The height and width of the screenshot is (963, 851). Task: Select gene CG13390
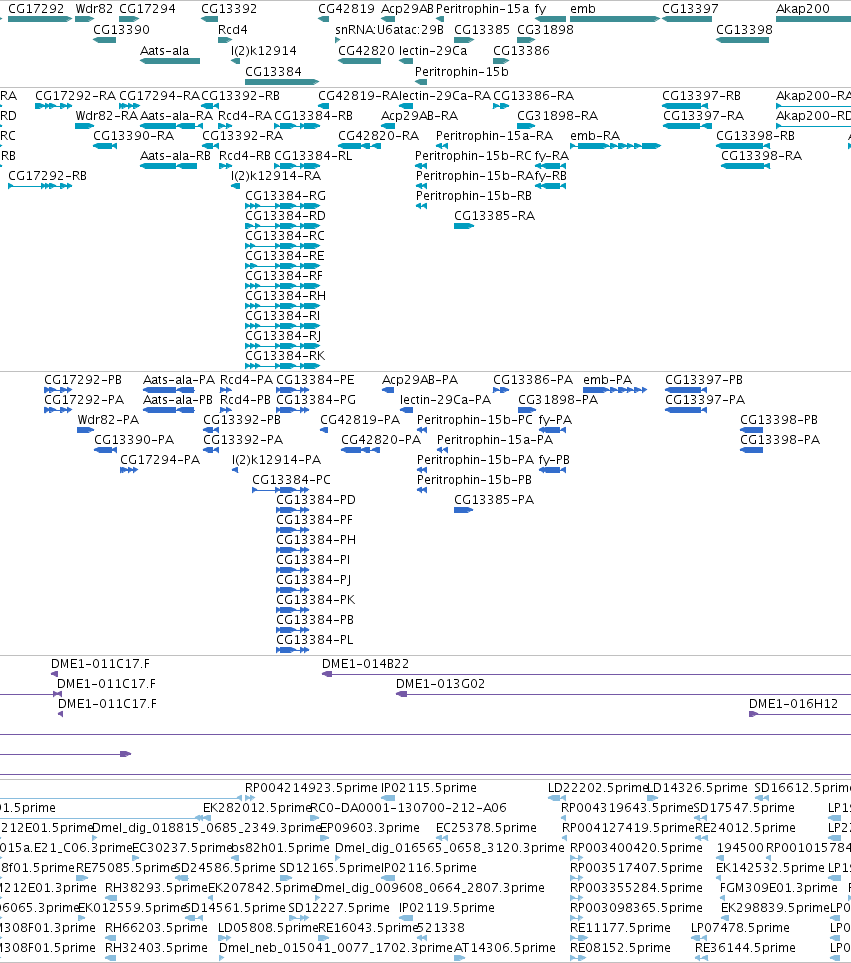[x=104, y=40]
